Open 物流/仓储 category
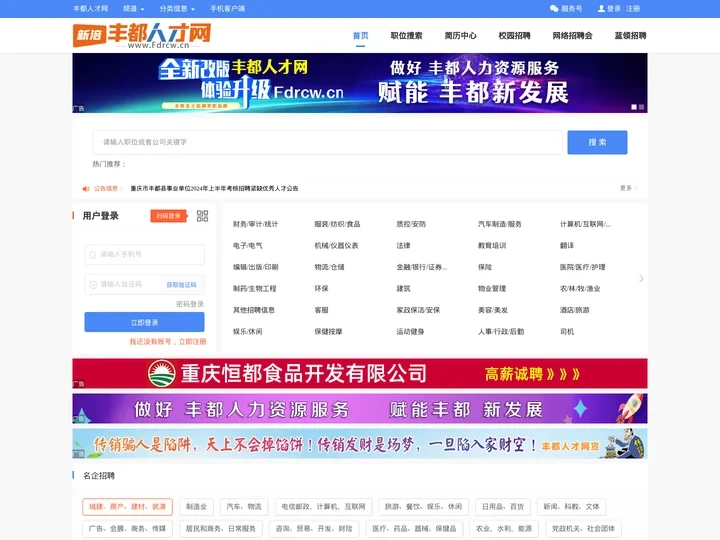The height and width of the screenshot is (540, 720). pyautogui.click(x=329, y=267)
